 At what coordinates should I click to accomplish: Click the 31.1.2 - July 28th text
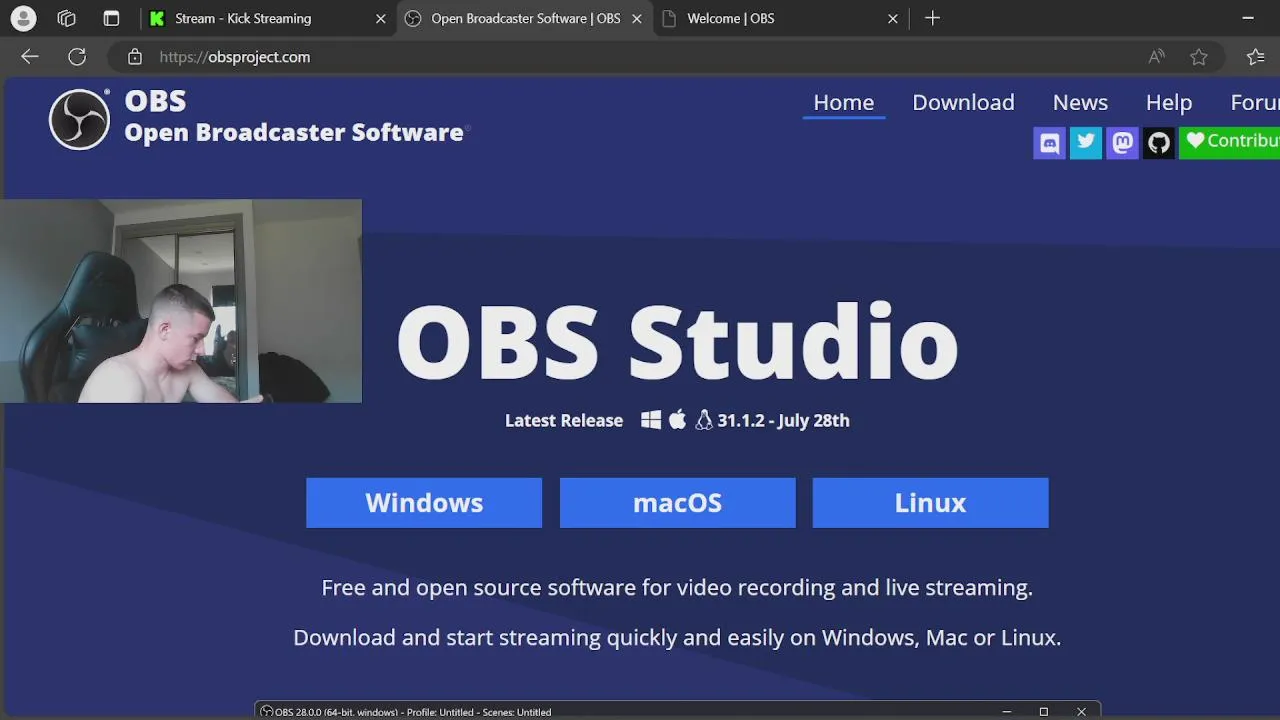tap(783, 420)
